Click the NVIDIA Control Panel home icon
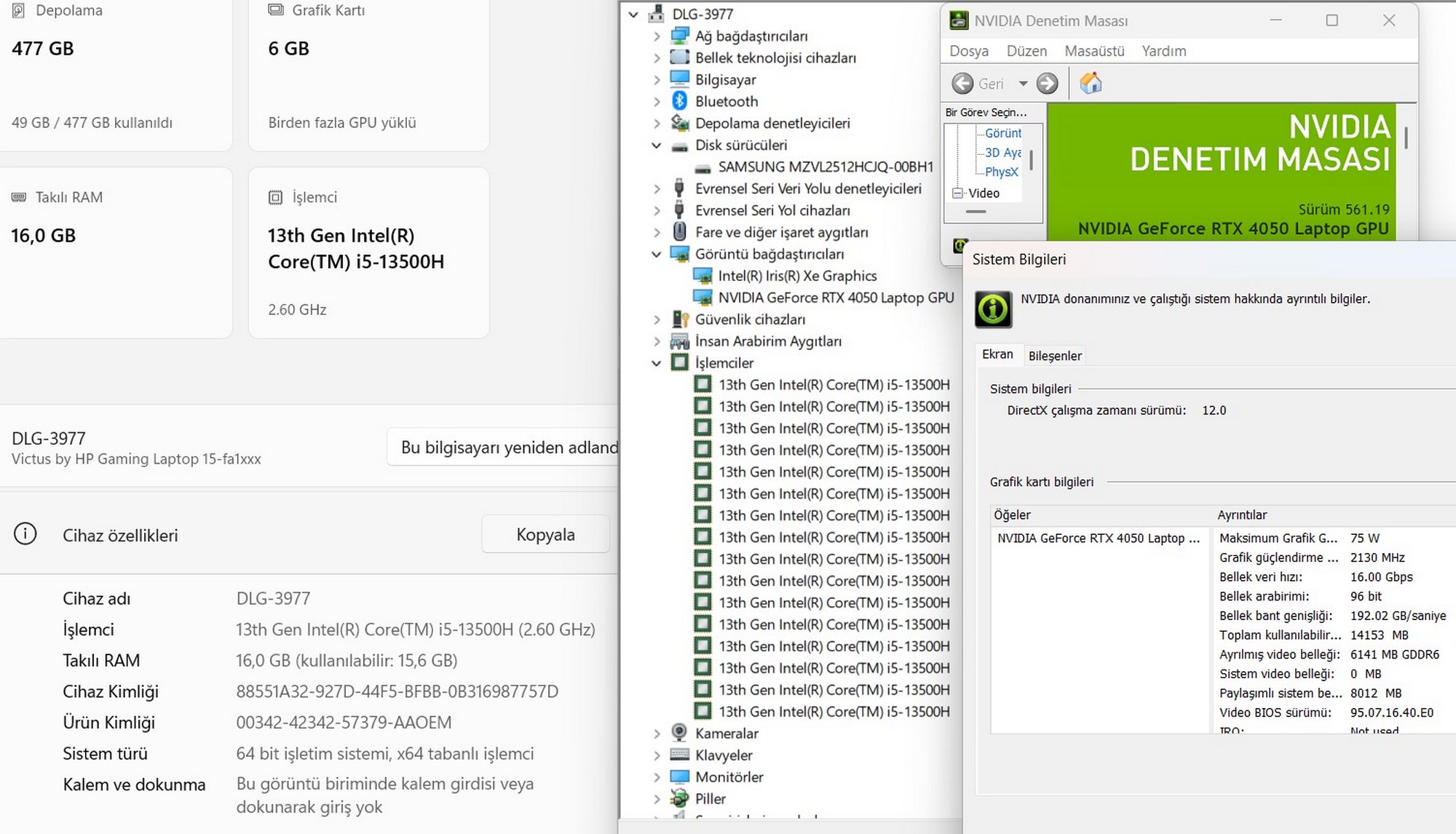 (x=1090, y=84)
